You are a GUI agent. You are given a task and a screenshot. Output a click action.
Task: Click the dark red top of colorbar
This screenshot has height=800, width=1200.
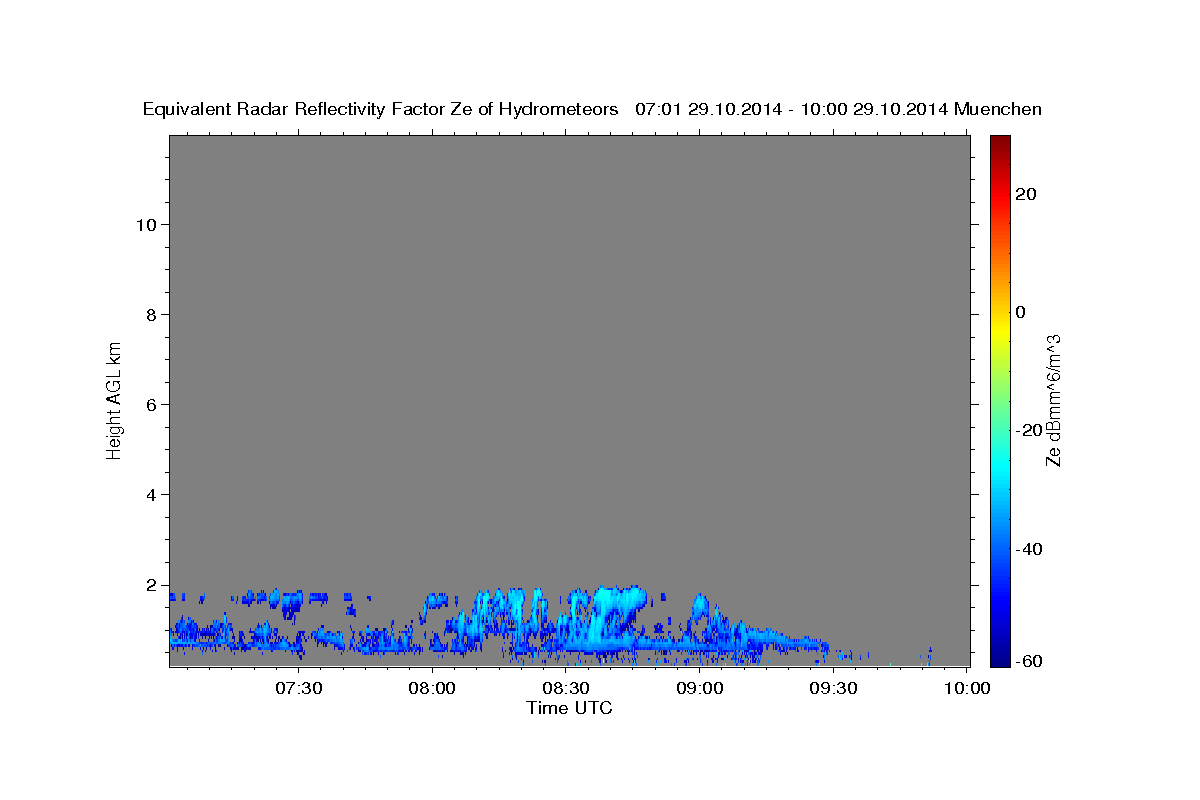click(1000, 142)
